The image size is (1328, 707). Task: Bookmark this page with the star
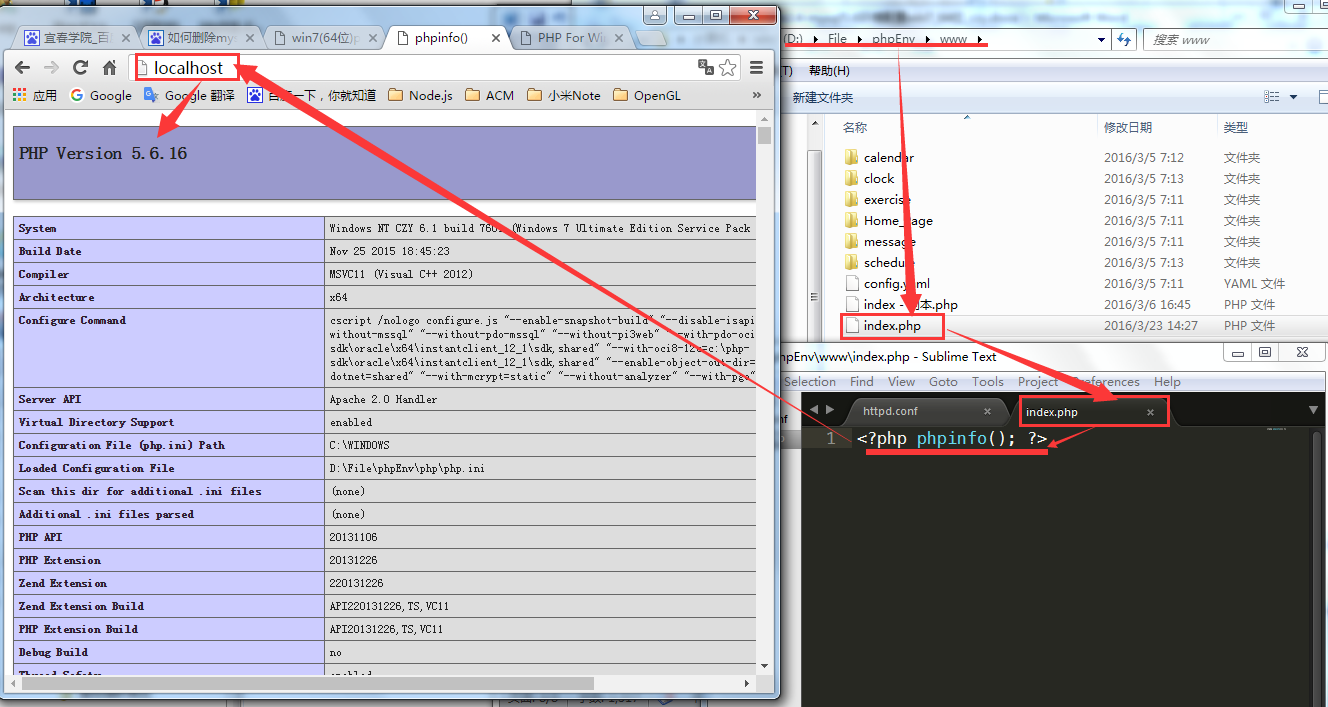point(728,67)
